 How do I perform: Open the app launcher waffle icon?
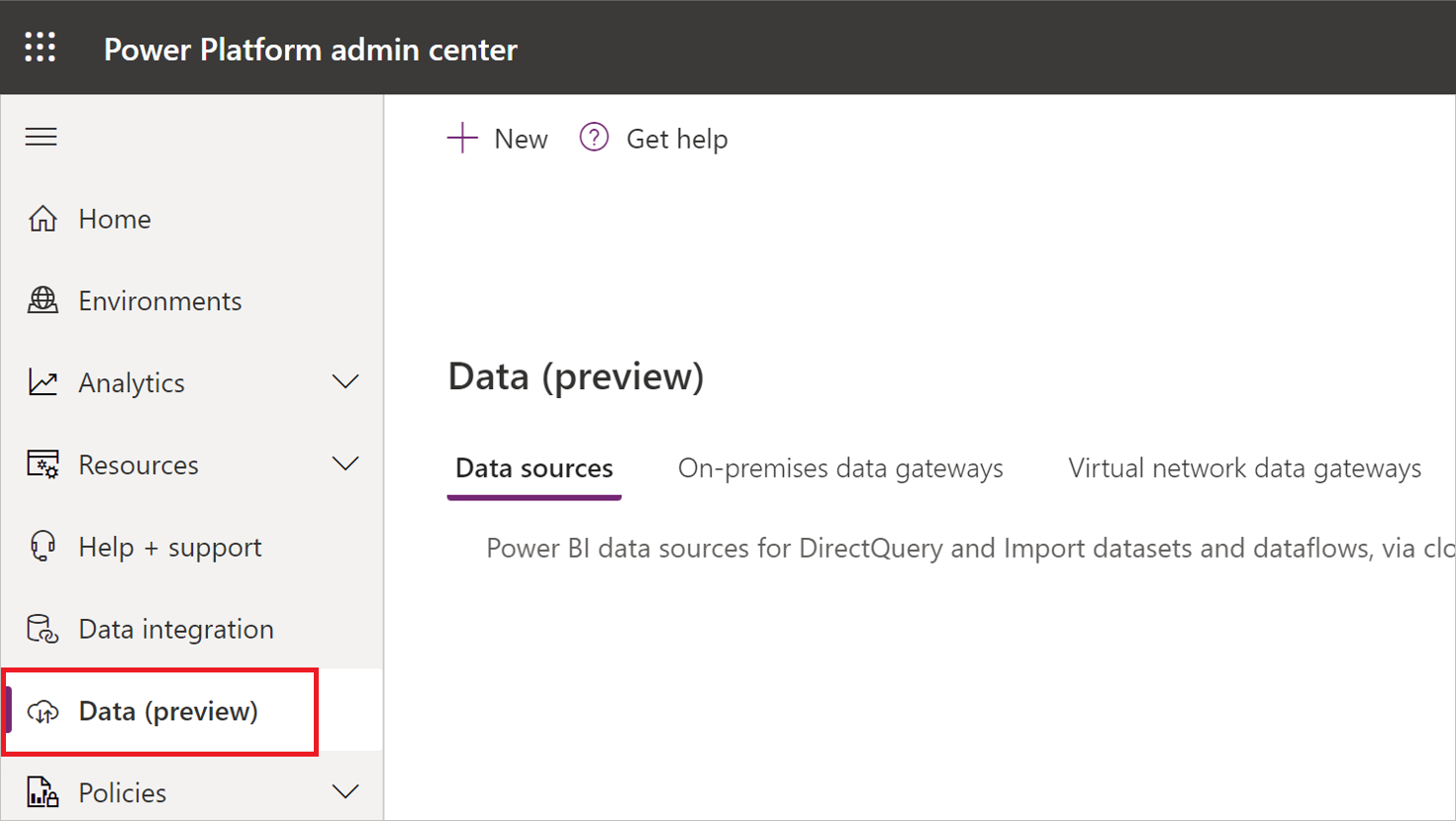tap(41, 48)
